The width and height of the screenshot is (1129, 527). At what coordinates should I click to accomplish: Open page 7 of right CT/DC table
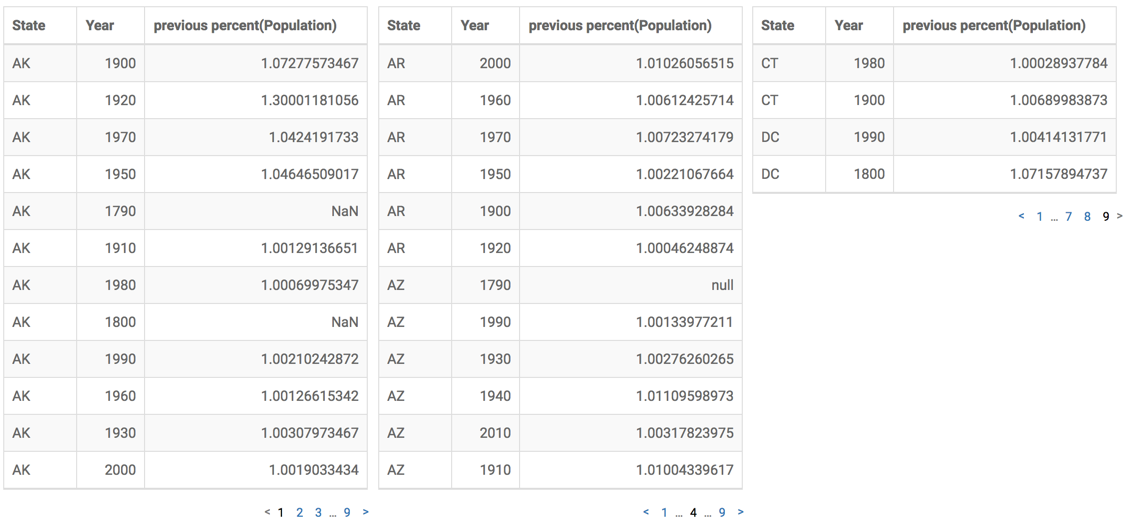[x=1069, y=216]
